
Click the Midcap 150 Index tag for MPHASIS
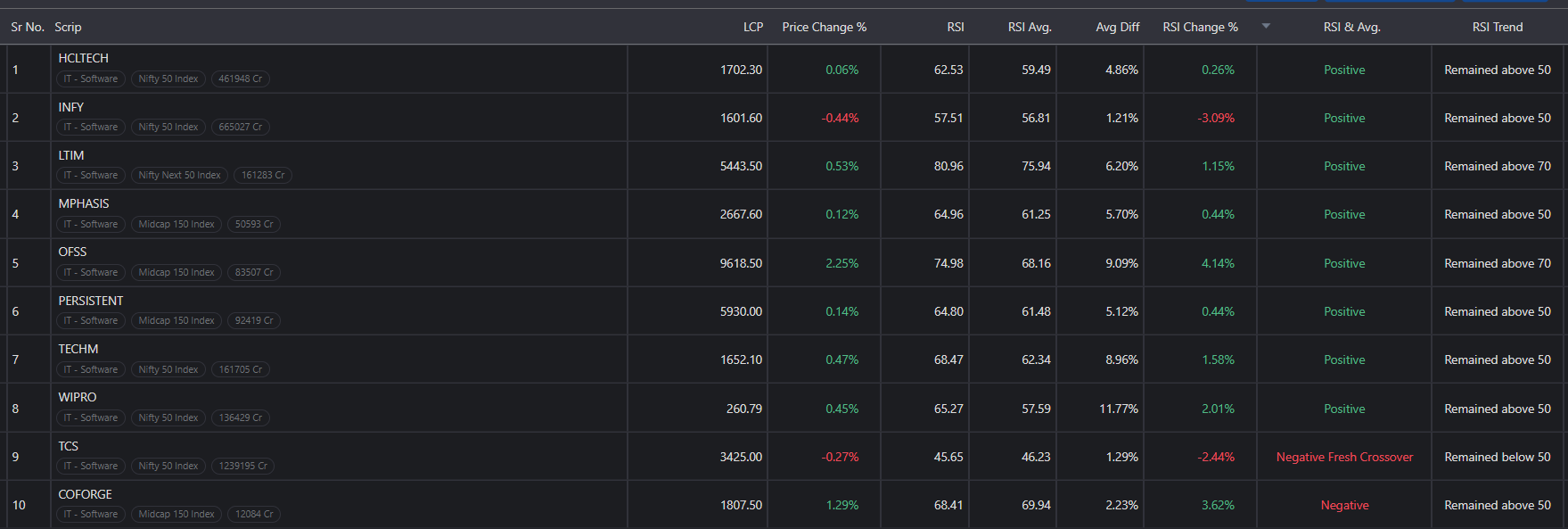point(177,224)
